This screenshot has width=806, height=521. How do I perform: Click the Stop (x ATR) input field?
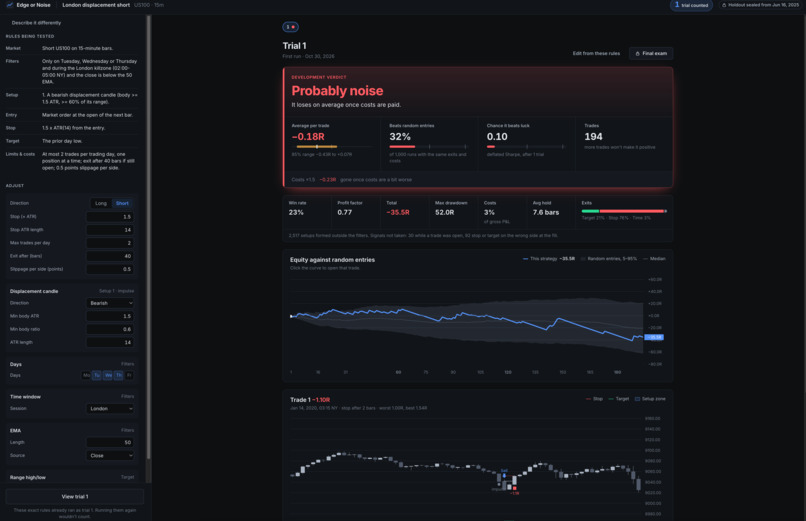click(110, 217)
